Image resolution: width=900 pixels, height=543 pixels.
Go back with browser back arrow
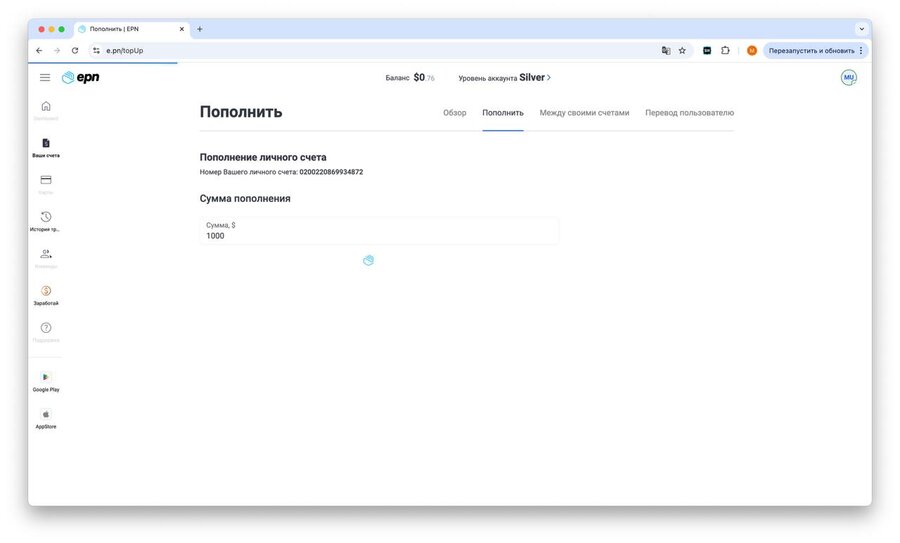tap(39, 51)
